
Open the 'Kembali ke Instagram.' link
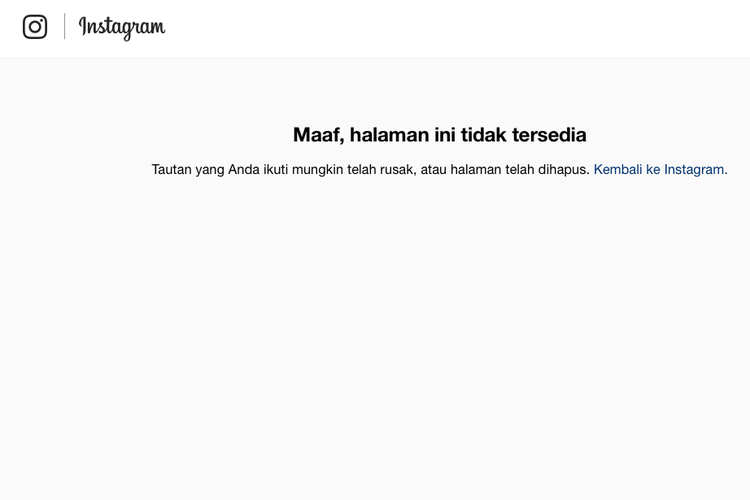coord(660,169)
